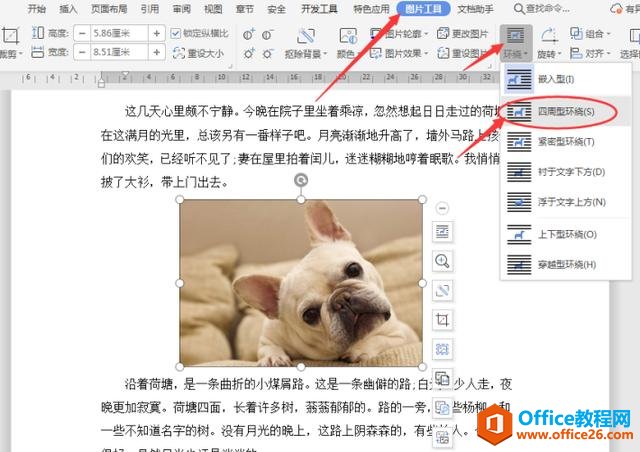Open the 引用 References tab
Screen dimensions: 640x452
tap(150, 9)
